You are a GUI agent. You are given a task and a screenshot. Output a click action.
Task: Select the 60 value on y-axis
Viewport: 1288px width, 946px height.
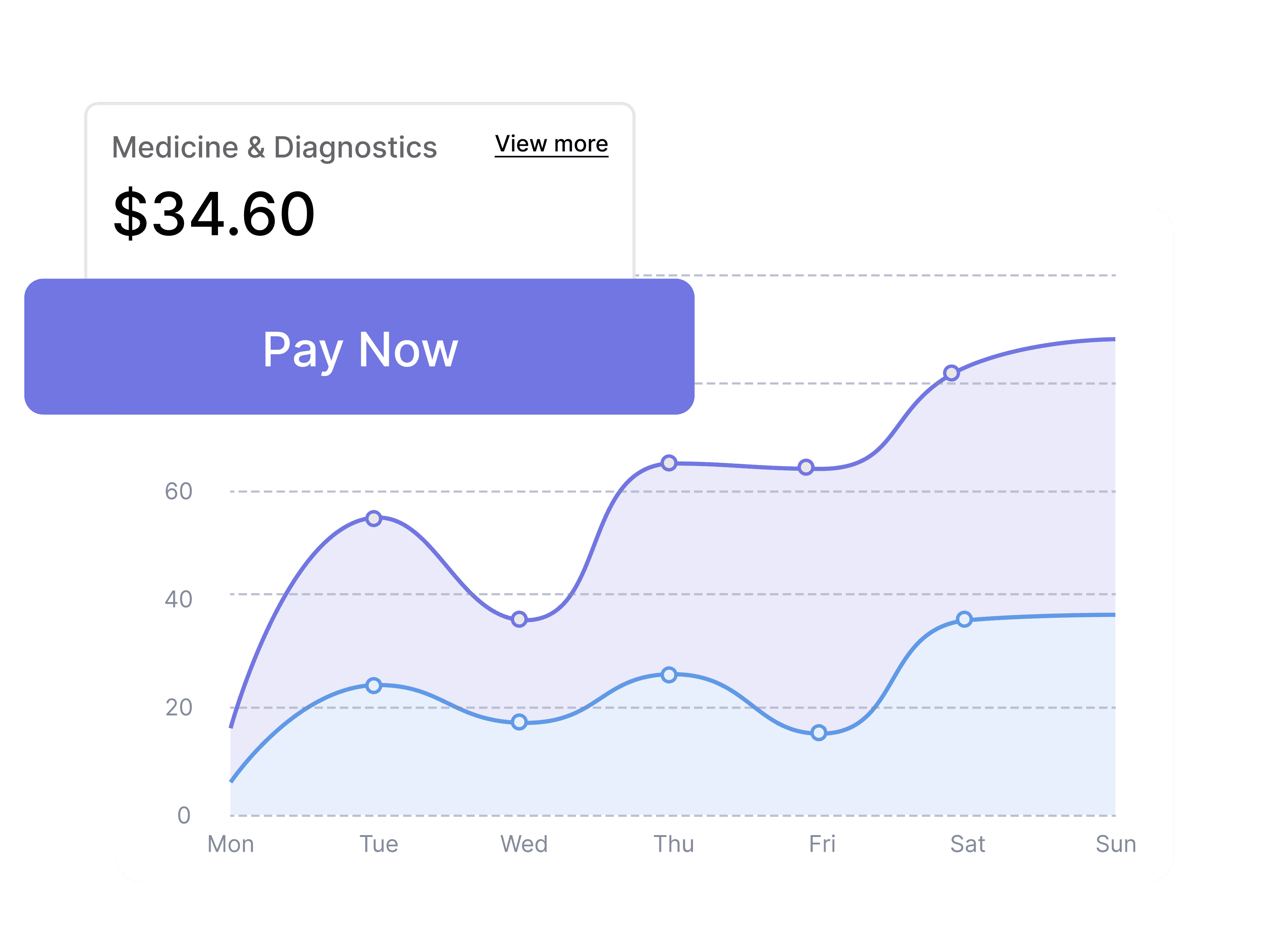pyautogui.click(x=178, y=491)
